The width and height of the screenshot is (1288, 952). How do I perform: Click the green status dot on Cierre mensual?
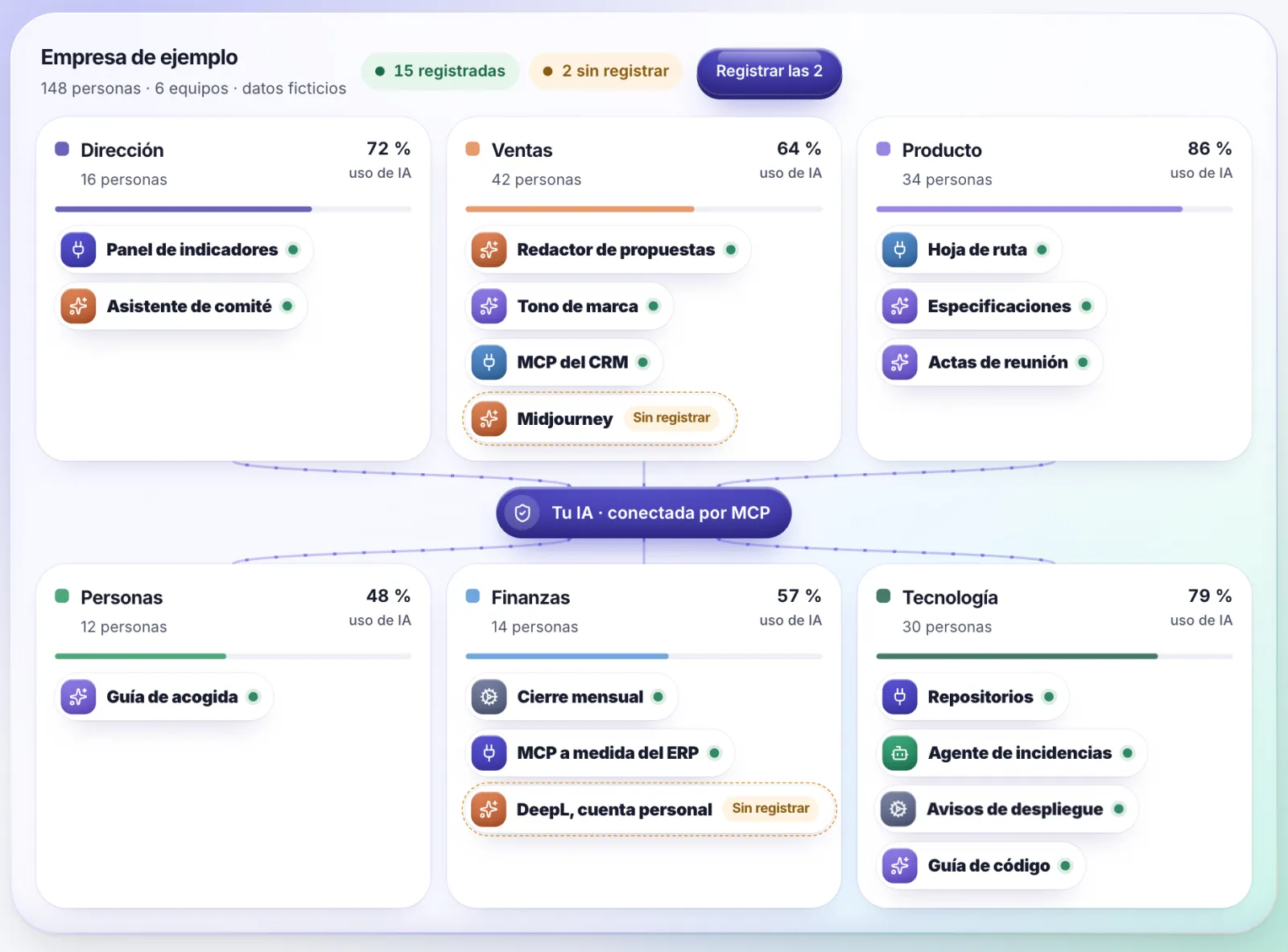(658, 697)
